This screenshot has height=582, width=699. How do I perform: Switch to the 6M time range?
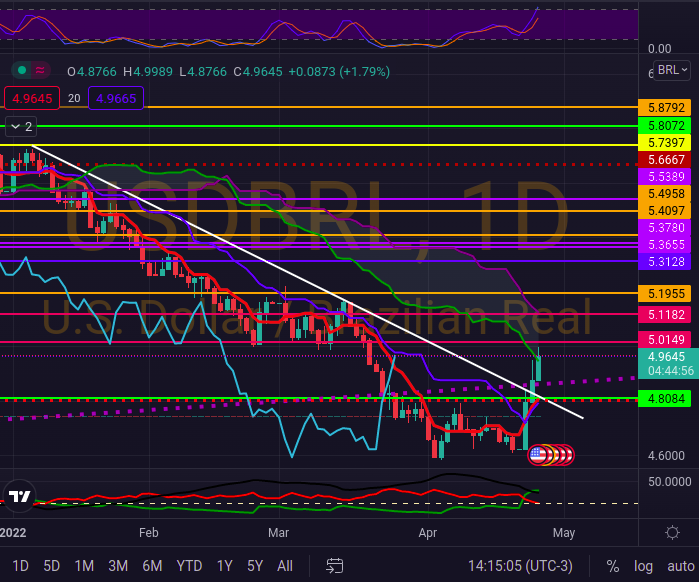152,566
